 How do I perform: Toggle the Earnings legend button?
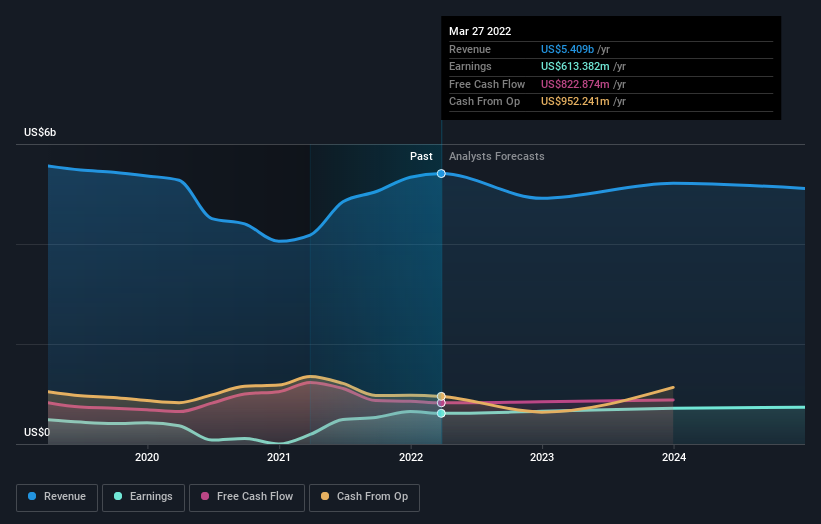(143, 497)
